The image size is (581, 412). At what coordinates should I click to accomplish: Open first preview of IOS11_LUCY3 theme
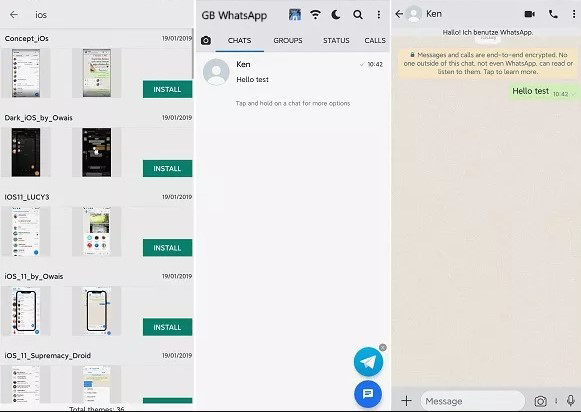(x=26, y=232)
